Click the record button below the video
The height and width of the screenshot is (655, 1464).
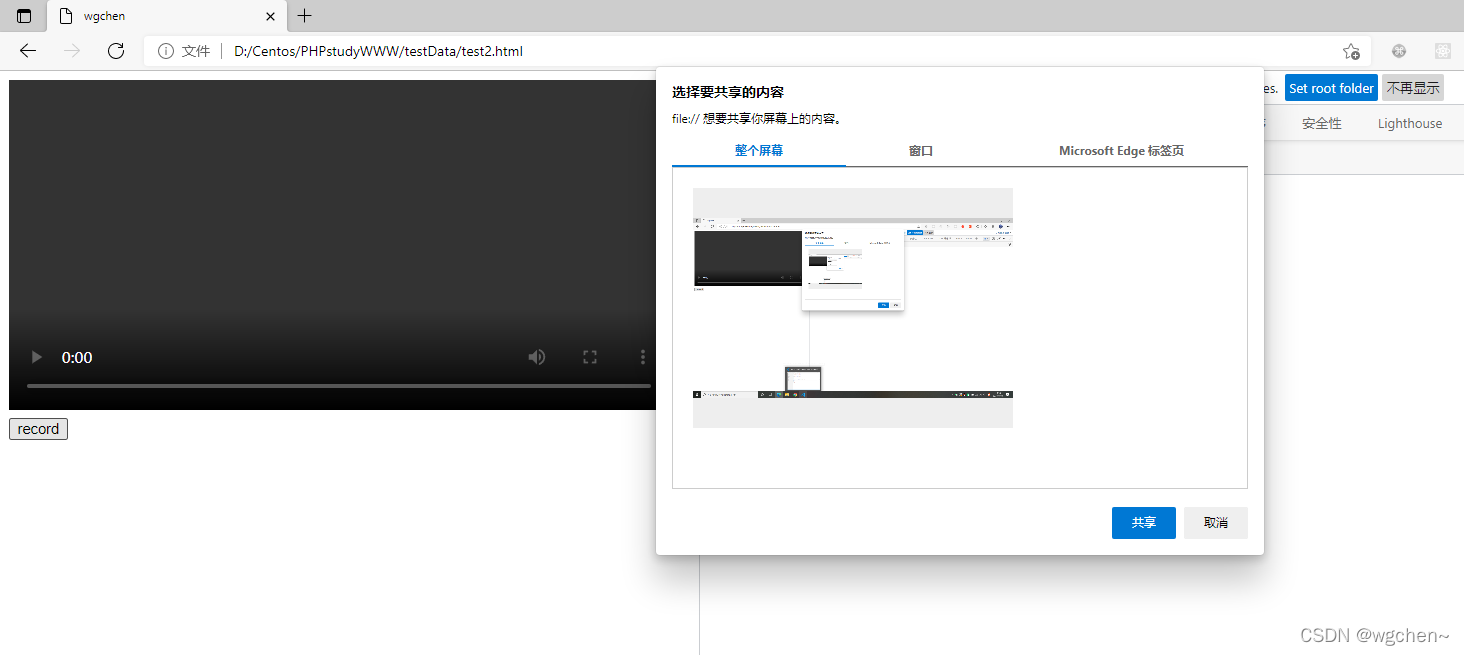(38, 429)
